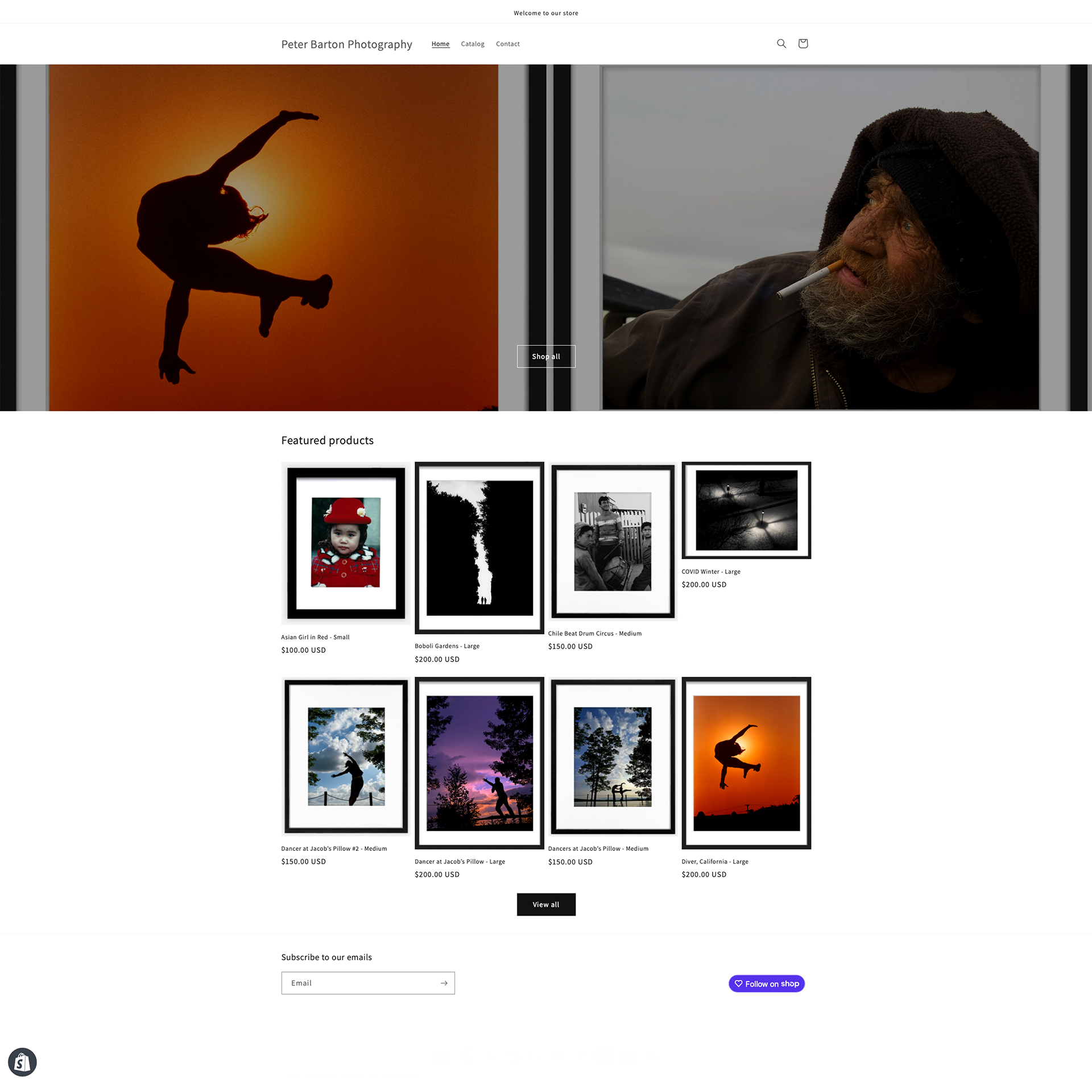The width and height of the screenshot is (1092, 1092).
Task: Submit email with the arrow icon
Action: (444, 983)
